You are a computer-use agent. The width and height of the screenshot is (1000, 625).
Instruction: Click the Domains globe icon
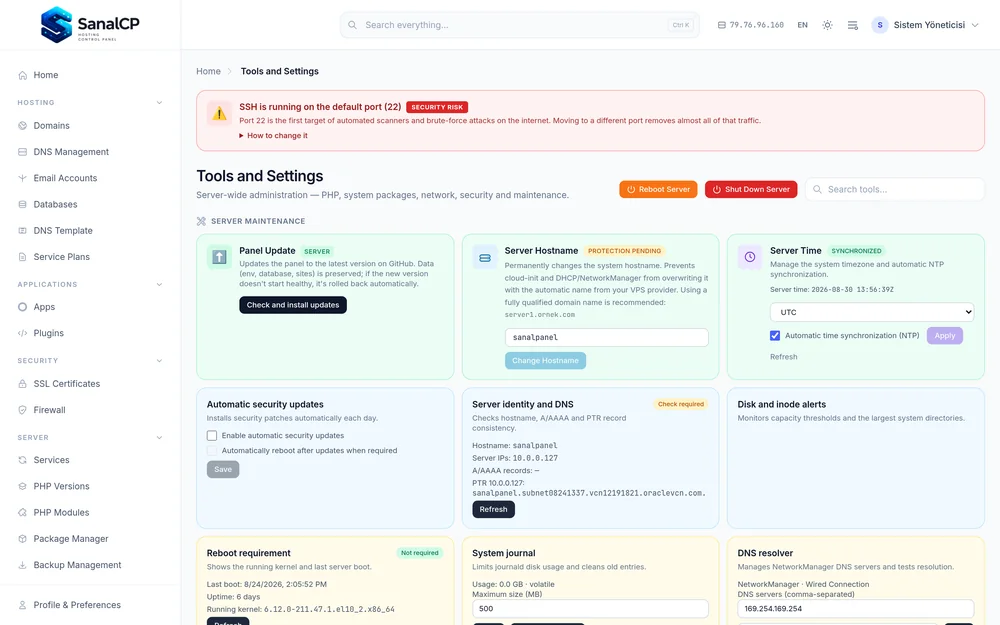(x=22, y=126)
